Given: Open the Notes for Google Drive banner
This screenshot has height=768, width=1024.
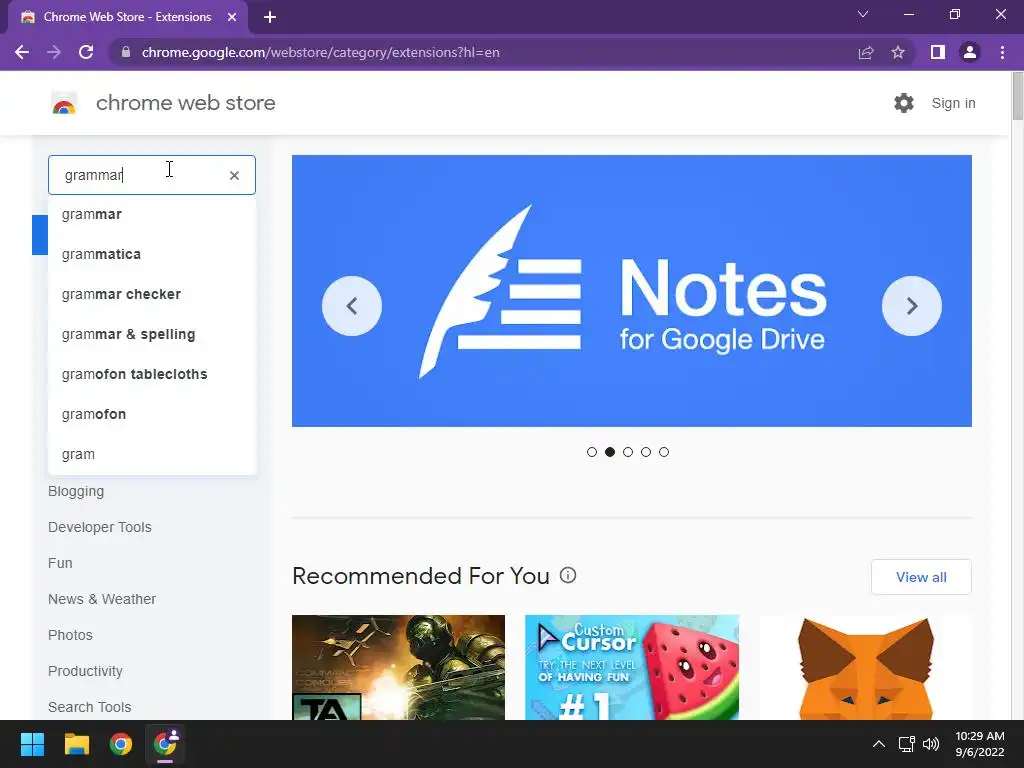Looking at the screenshot, I should point(632,291).
